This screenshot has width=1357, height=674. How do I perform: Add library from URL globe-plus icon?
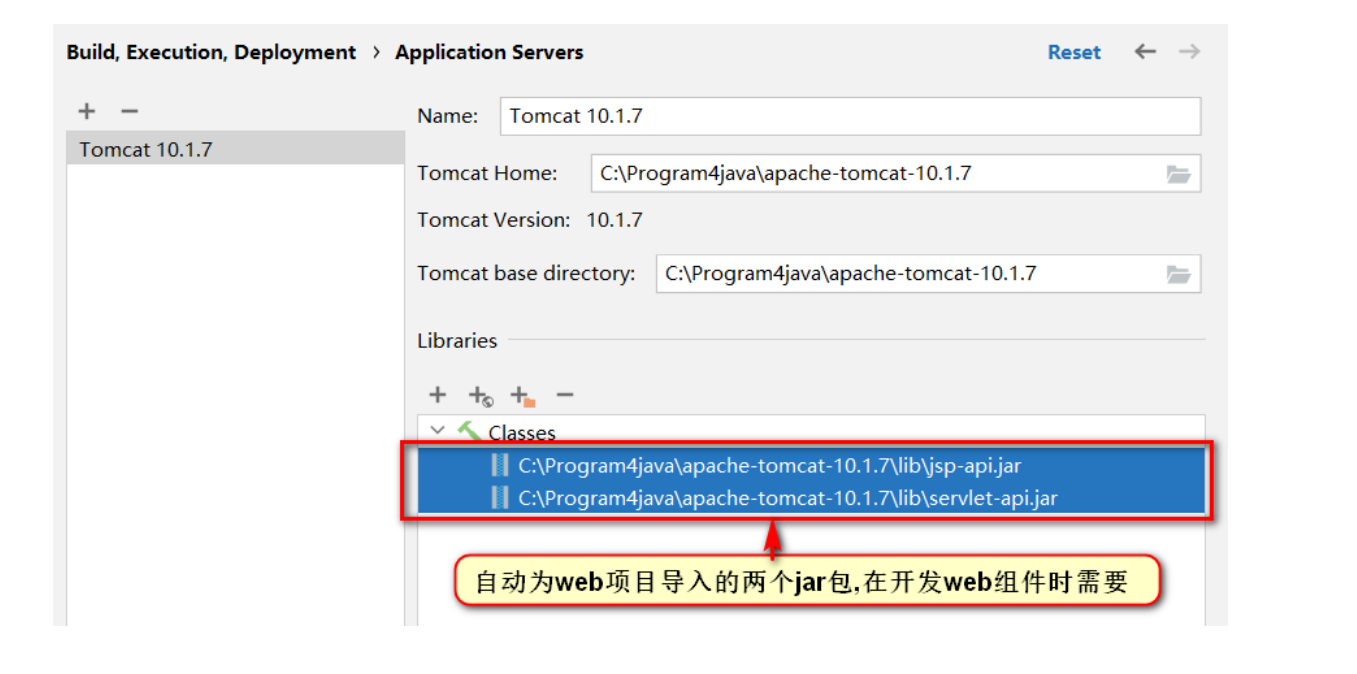point(480,395)
